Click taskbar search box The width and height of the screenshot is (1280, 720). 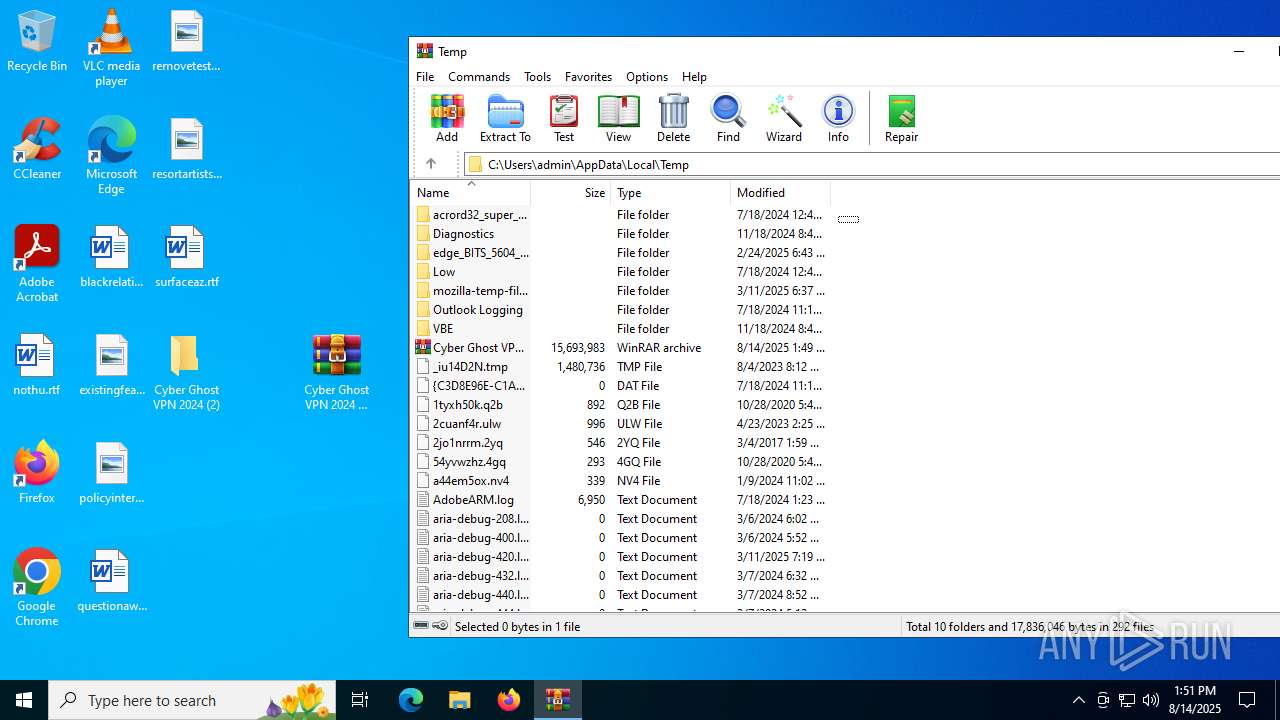[x=192, y=700]
